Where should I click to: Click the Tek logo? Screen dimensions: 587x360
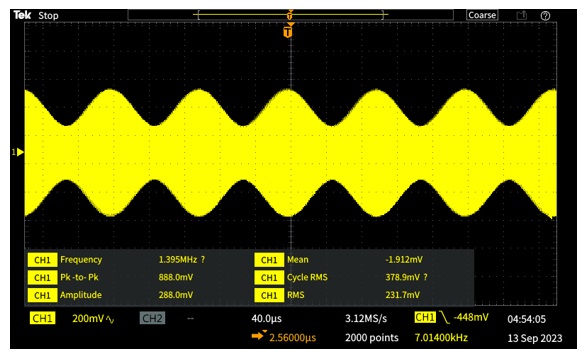click(x=22, y=15)
